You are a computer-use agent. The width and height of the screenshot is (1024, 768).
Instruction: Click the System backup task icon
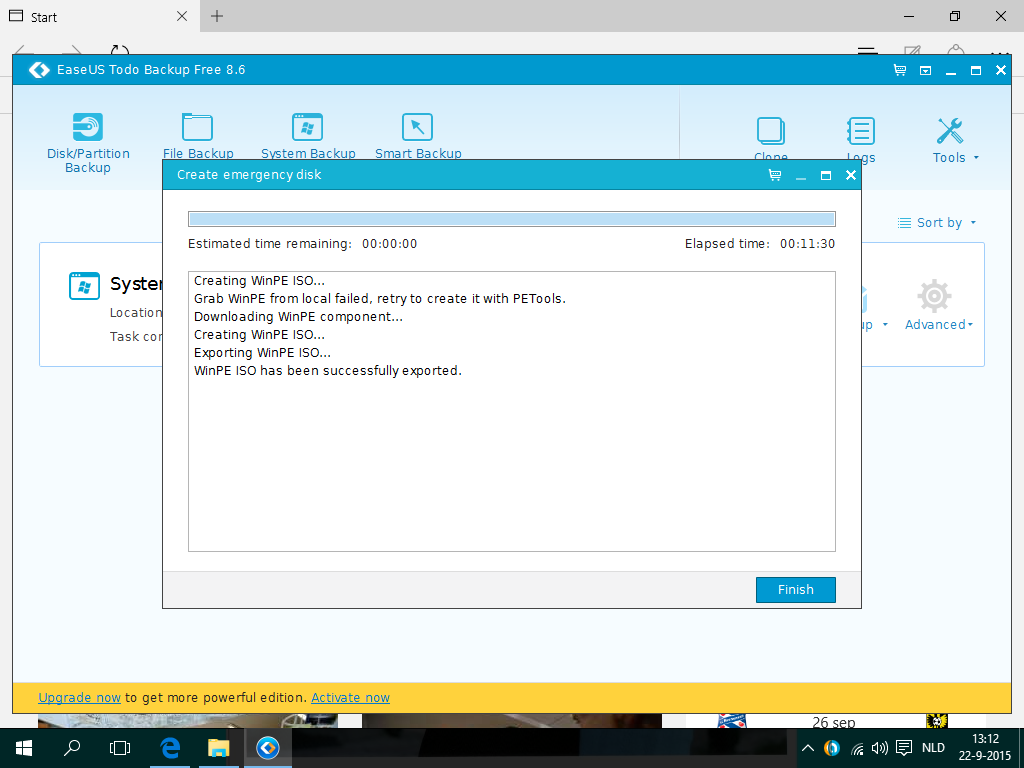(84, 286)
